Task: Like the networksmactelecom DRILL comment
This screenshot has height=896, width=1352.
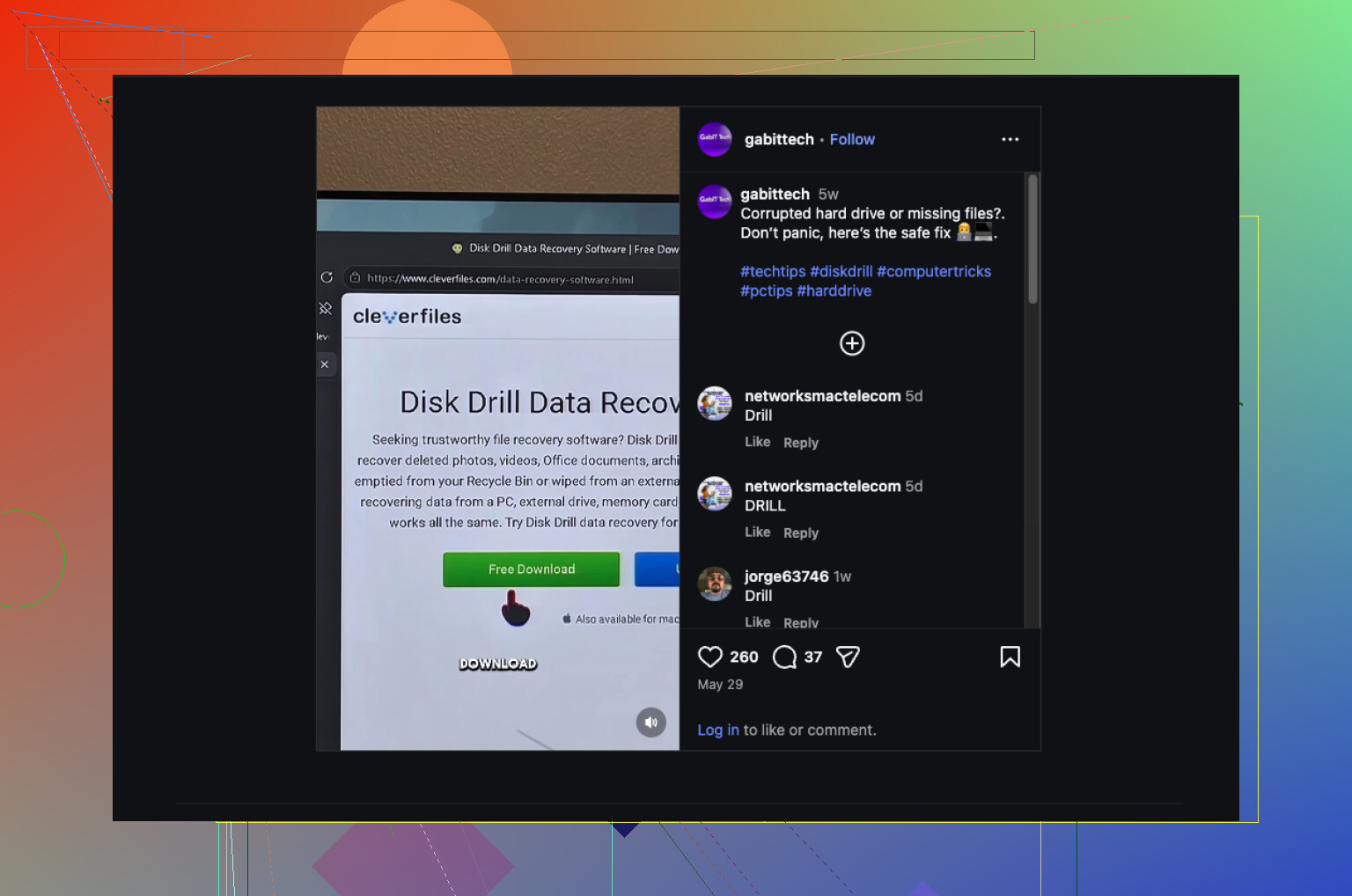Action: pyautogui.click(x=757, y=532)
